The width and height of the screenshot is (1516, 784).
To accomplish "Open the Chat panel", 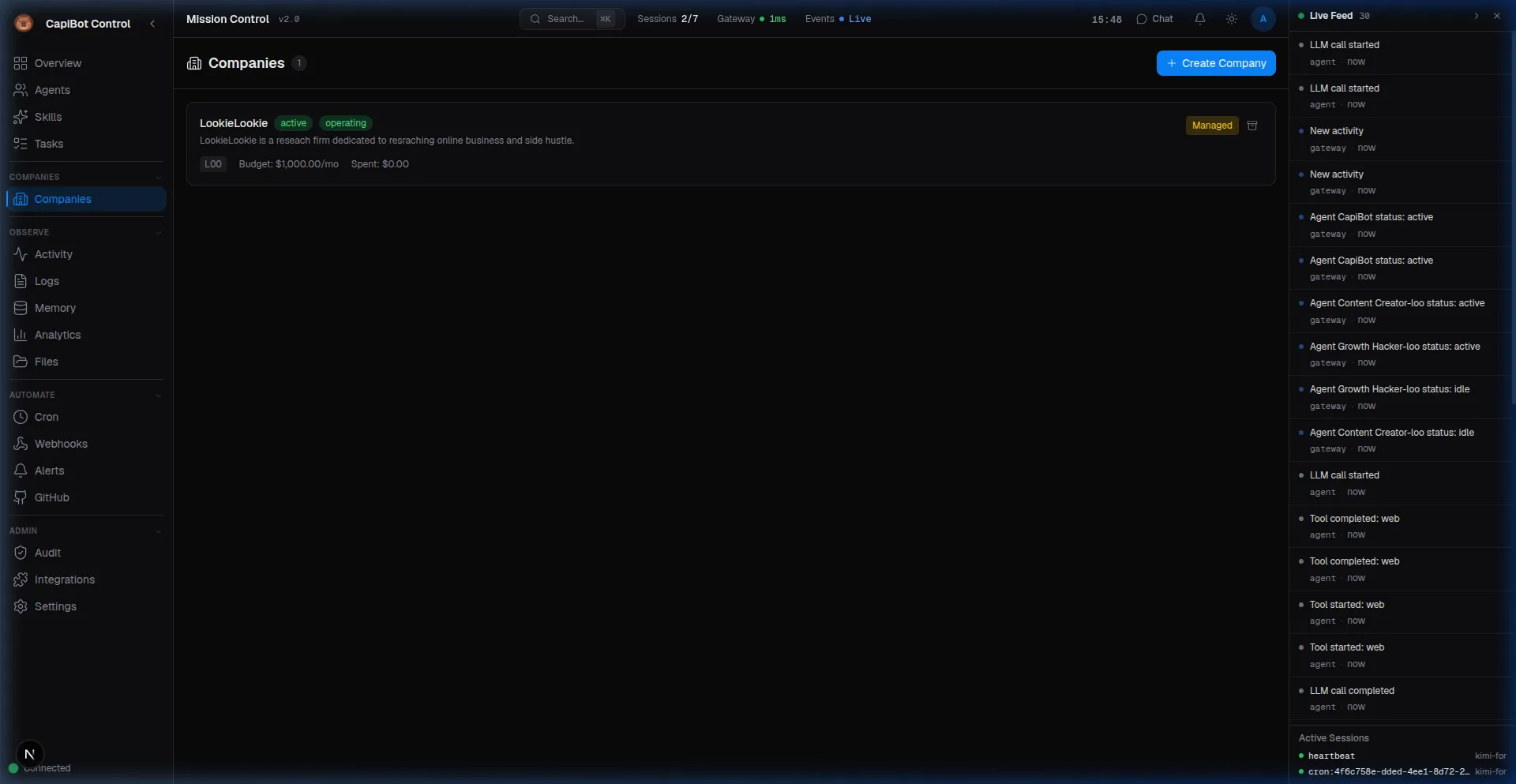I will click(x=1154, y=19).
